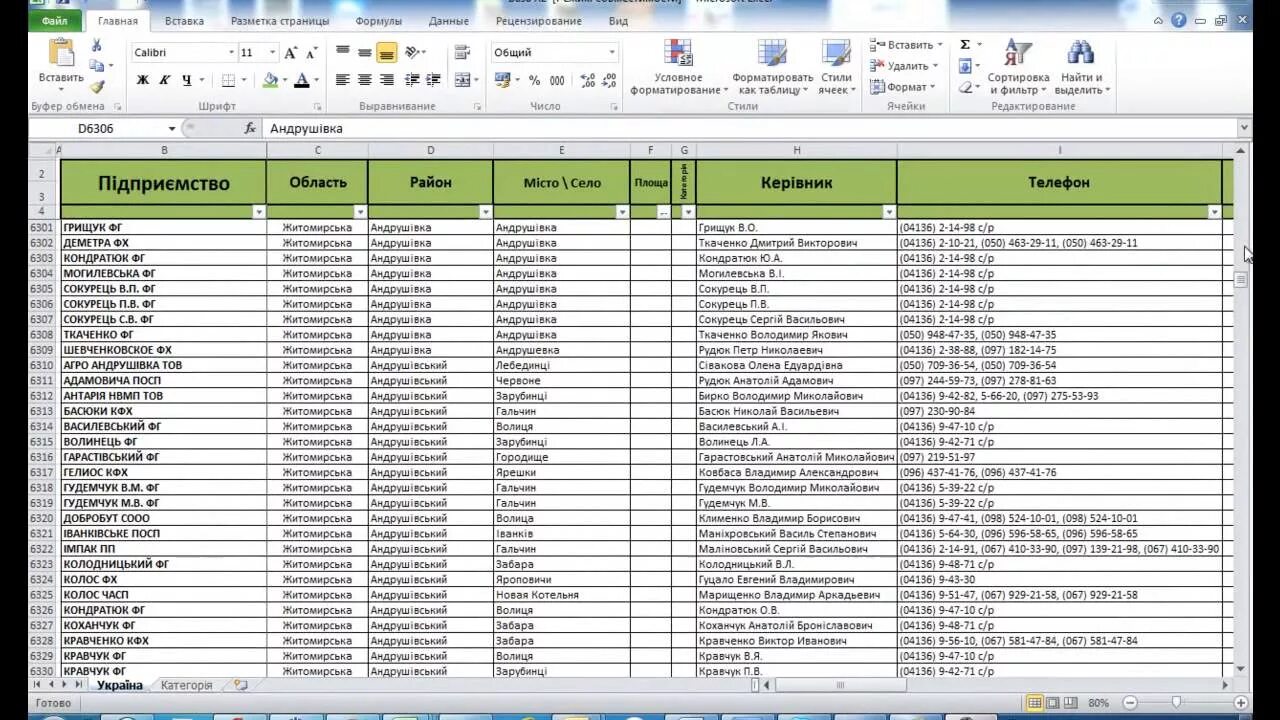Click the insert function fx button

(x=250, y=129)
